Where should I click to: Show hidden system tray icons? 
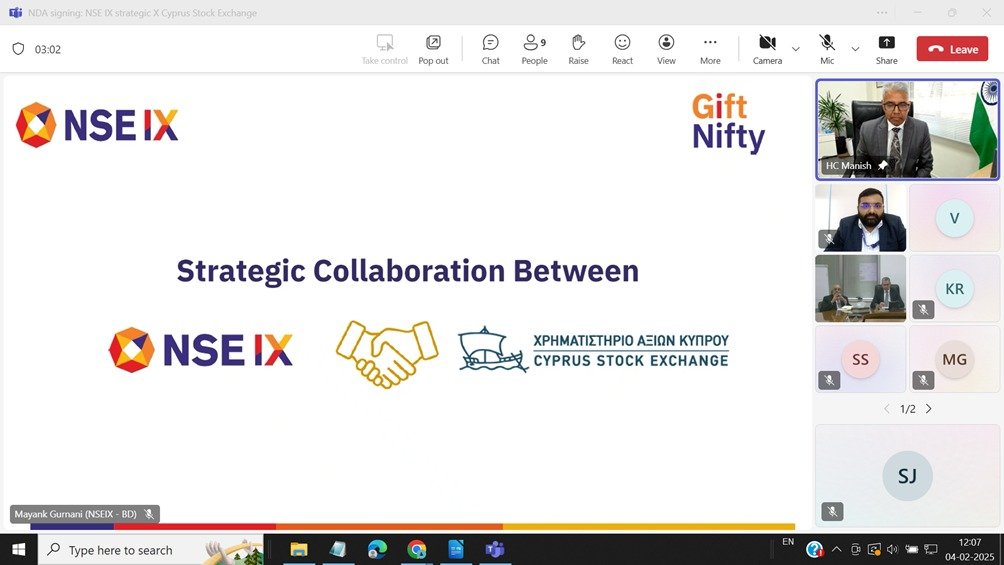836,550
